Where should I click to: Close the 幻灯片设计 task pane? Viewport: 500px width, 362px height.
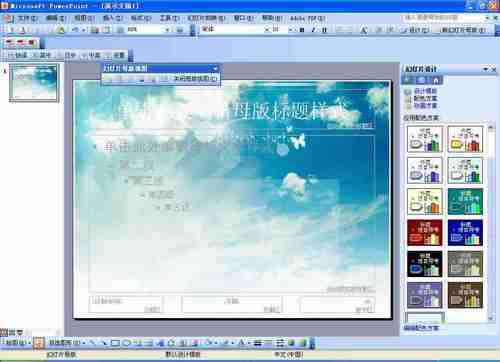point(494,69)
